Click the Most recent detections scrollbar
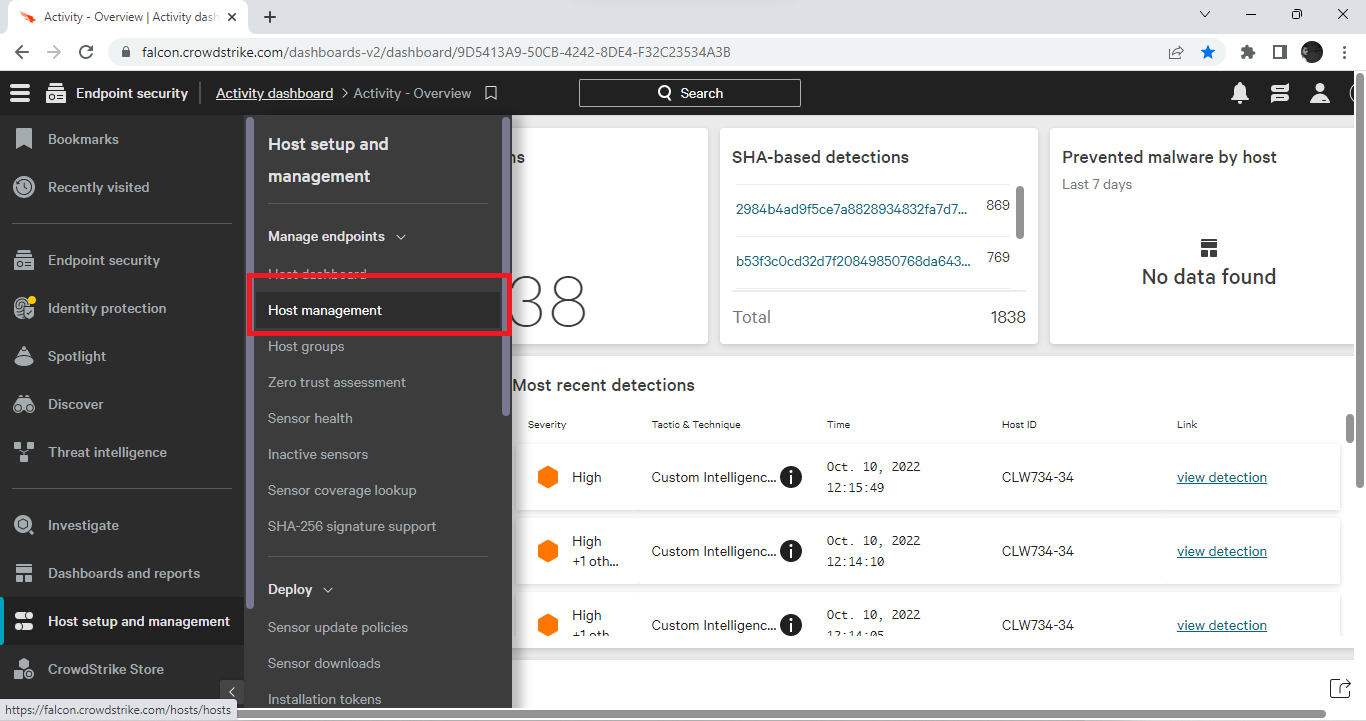 tap(1349, 428)
